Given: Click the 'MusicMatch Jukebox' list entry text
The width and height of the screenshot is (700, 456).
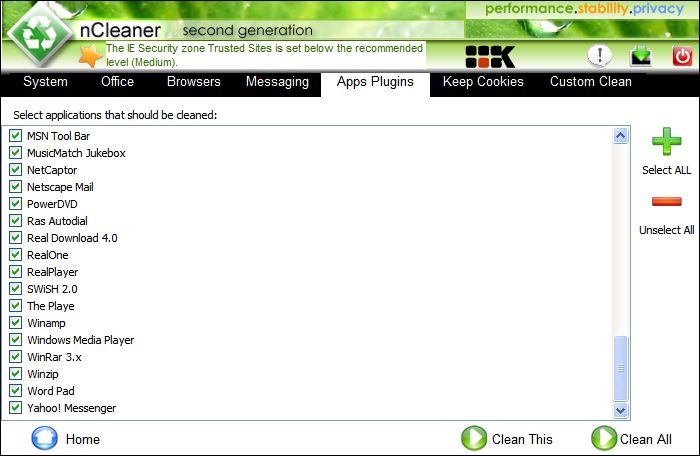Looking at the screenshot, I should [76, 153].
